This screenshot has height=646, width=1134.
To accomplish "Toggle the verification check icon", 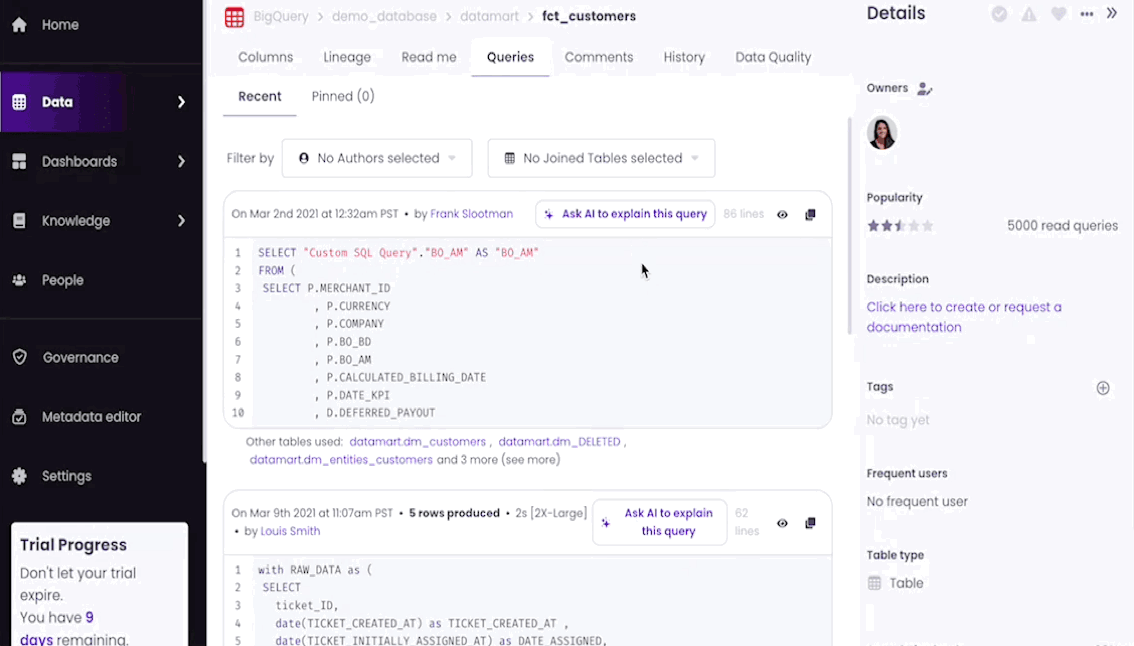I will [x=1000, y=14].
